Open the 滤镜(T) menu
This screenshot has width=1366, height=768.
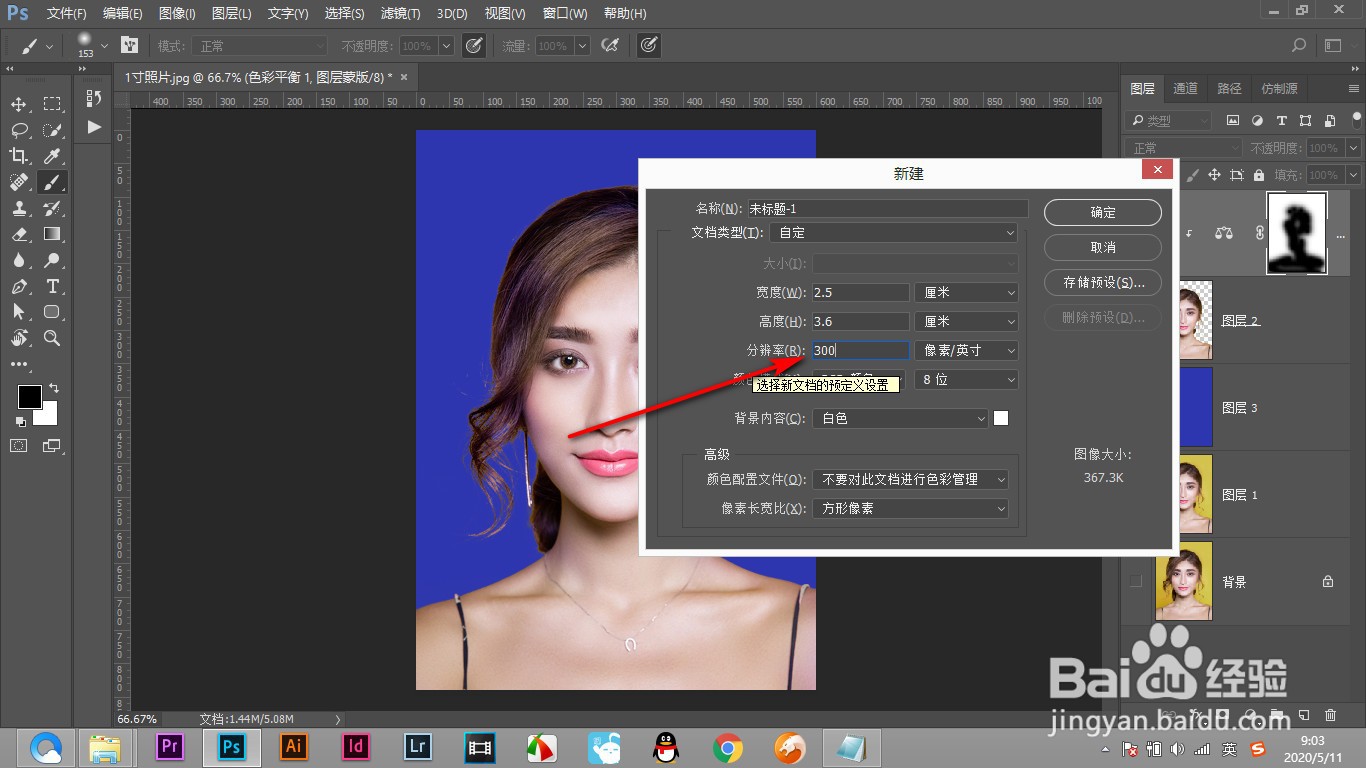click(400, 14)
